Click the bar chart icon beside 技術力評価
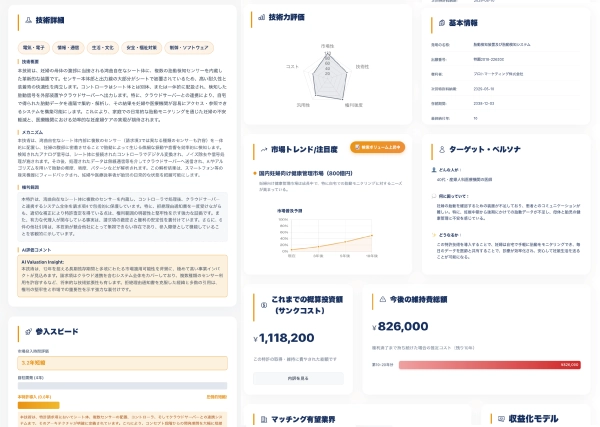This screenshot has height=427, width=600. [x=262, y=17]
